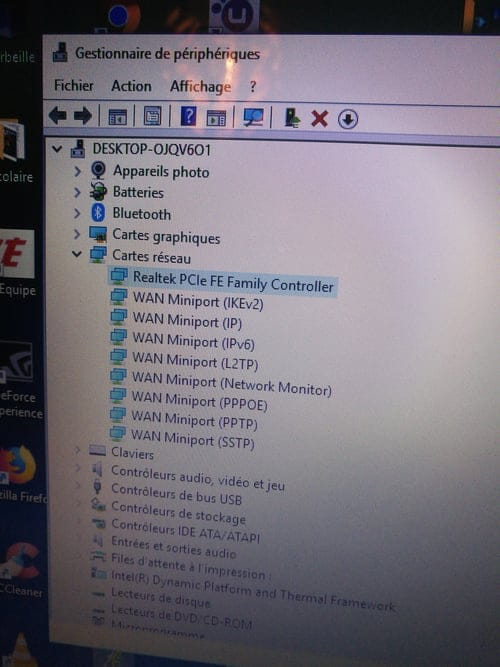Expand Batteries category arrow
500x667 pixels.
pos(77,192)
